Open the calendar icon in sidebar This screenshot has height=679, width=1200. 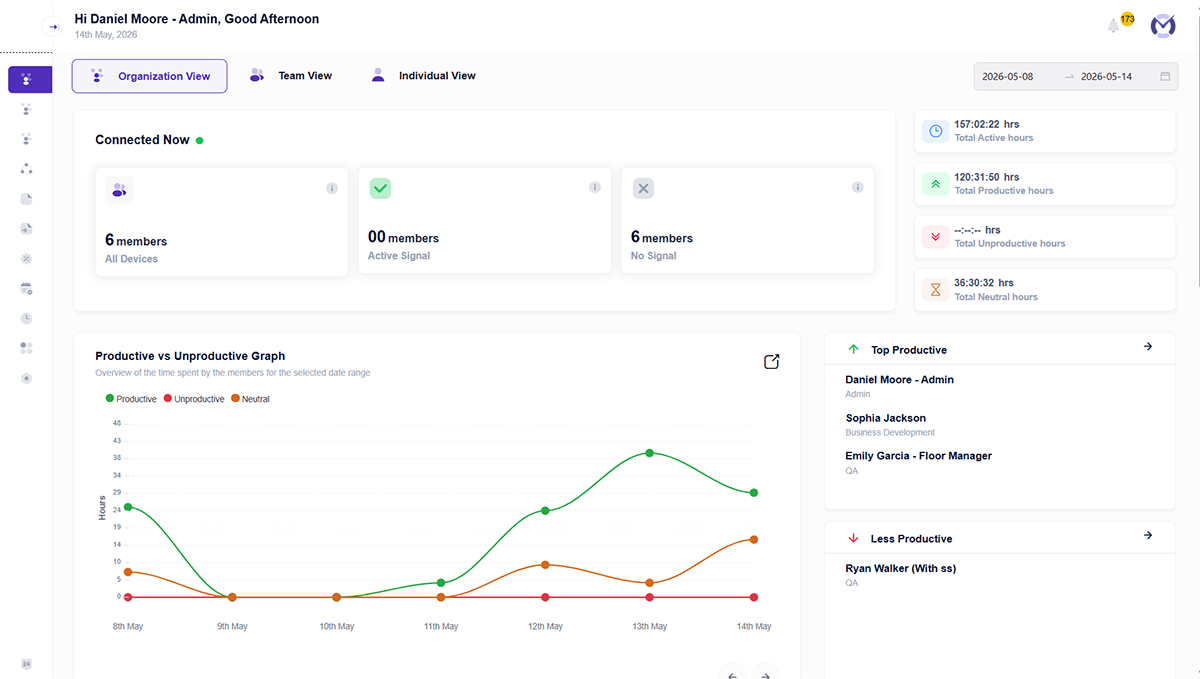(x=26, y=288)
